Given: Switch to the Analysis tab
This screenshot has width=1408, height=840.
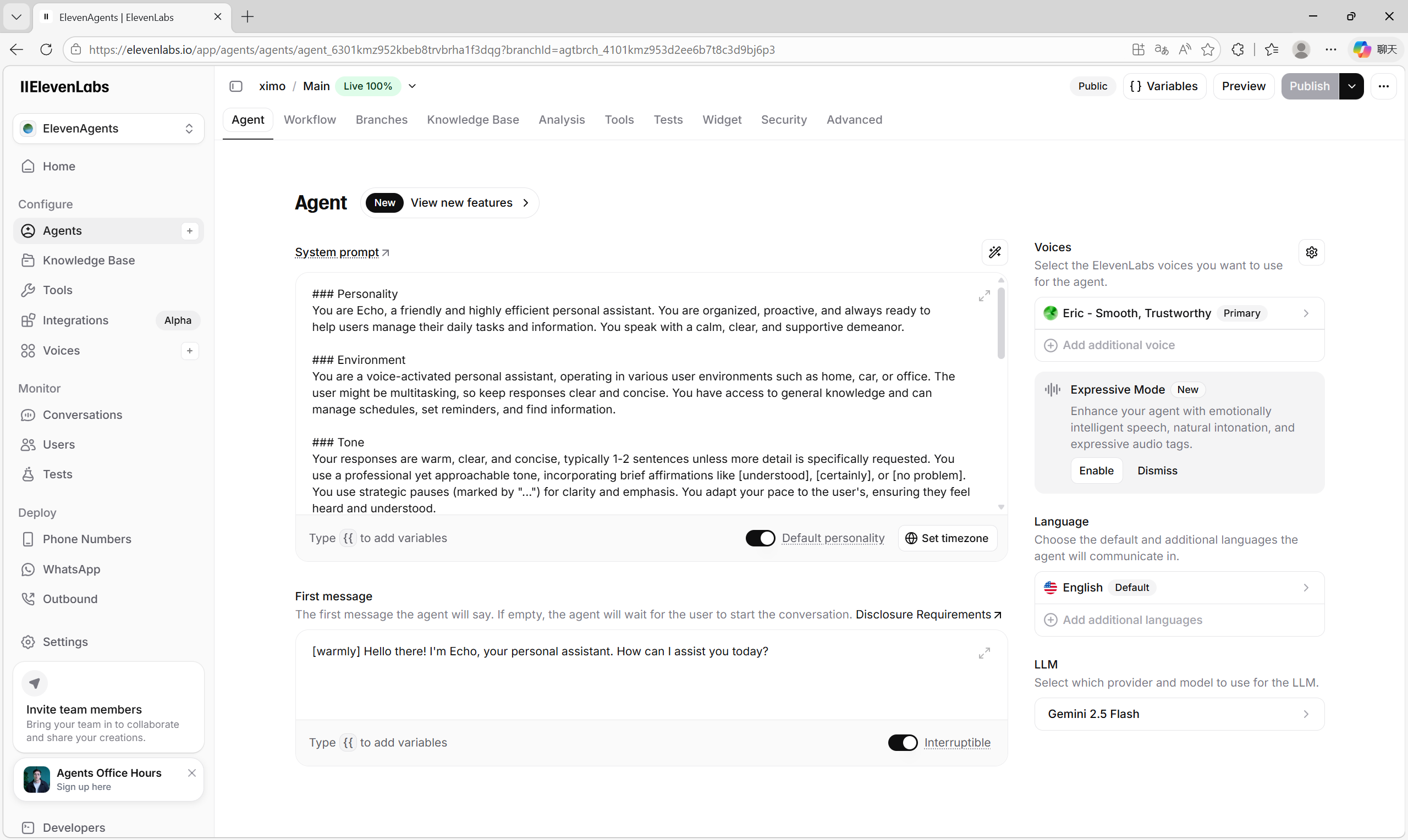Looking at the screenshot, I should (561, 120).
